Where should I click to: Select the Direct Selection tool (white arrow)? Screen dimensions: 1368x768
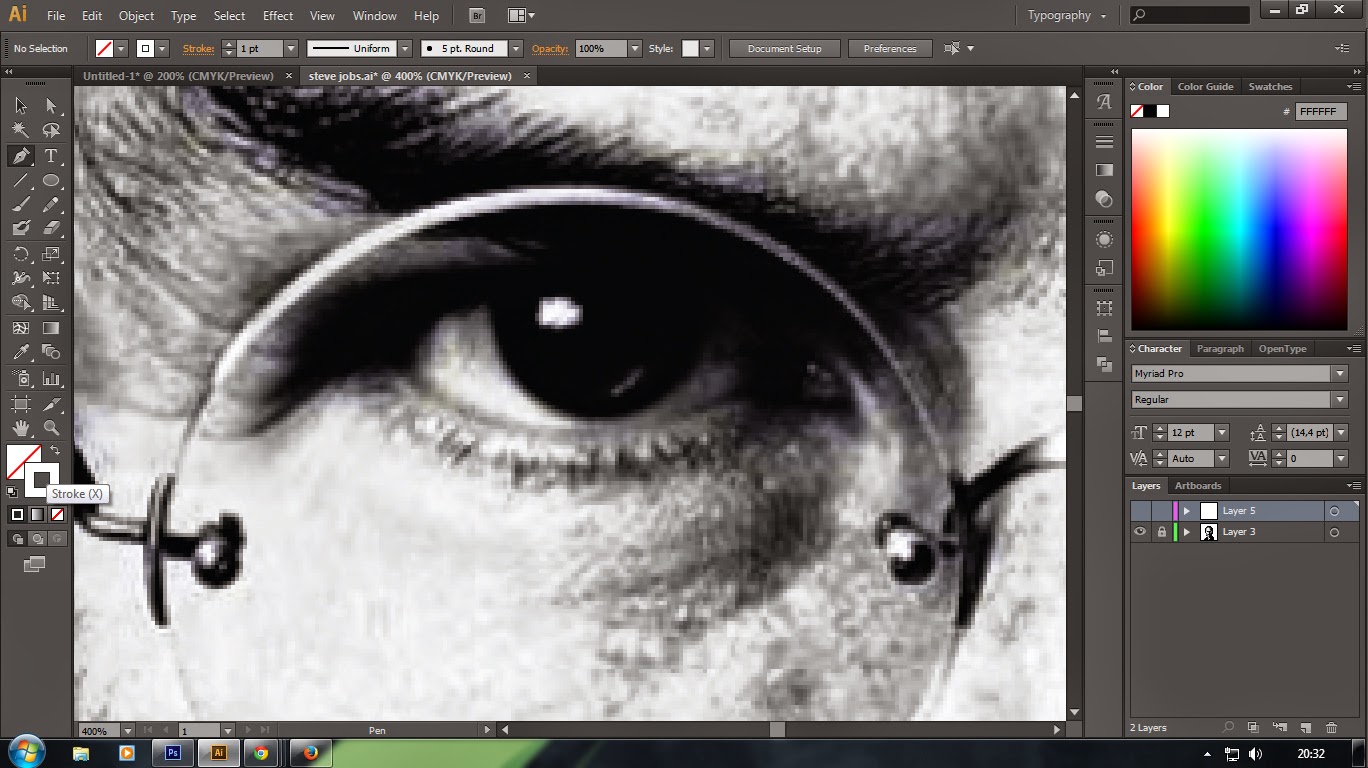tap(51, 106)
